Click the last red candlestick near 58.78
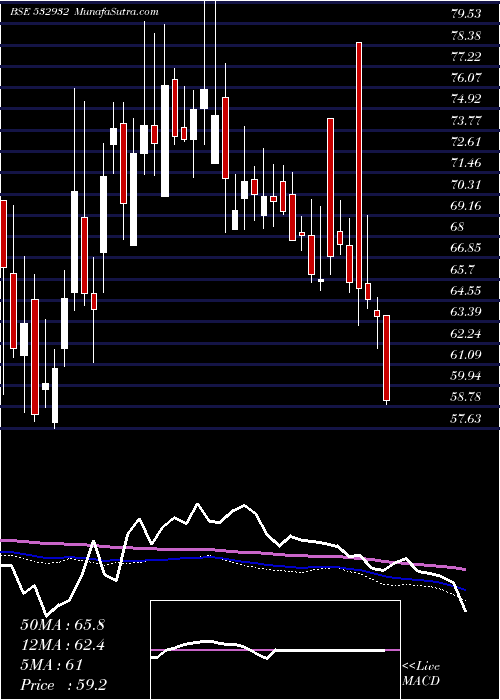This screenshot has width=500, height=700. [387, 358]
